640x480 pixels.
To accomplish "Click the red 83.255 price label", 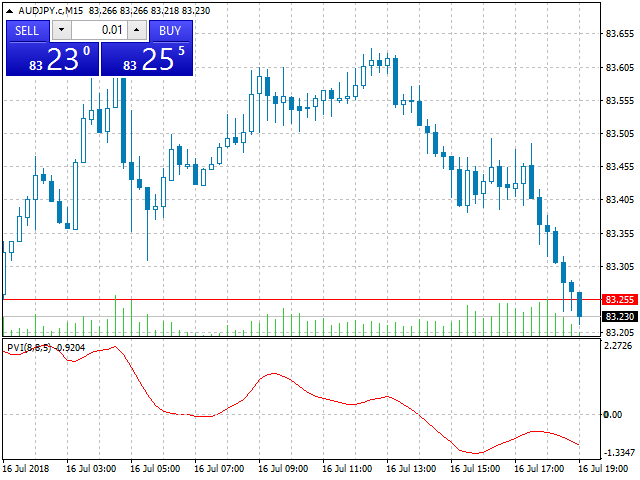I will tap(620, 300).
